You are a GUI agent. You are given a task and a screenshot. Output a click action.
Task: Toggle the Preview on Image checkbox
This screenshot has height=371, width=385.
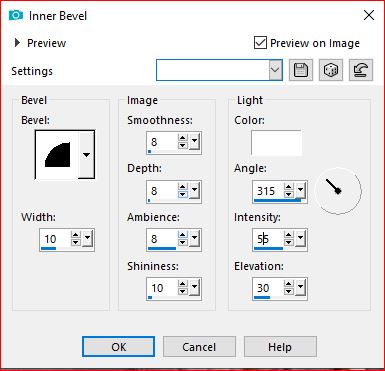260,43
